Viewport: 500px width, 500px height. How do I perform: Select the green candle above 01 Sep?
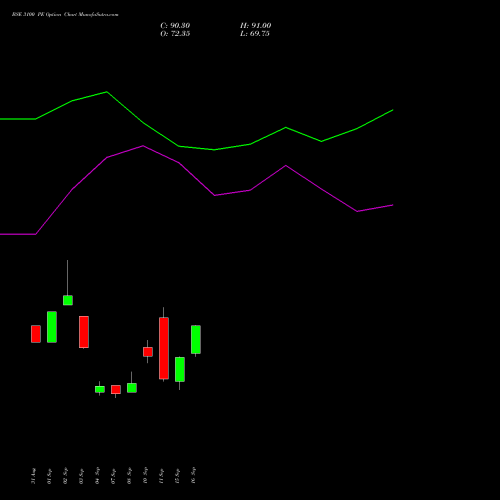coord(52,327)
